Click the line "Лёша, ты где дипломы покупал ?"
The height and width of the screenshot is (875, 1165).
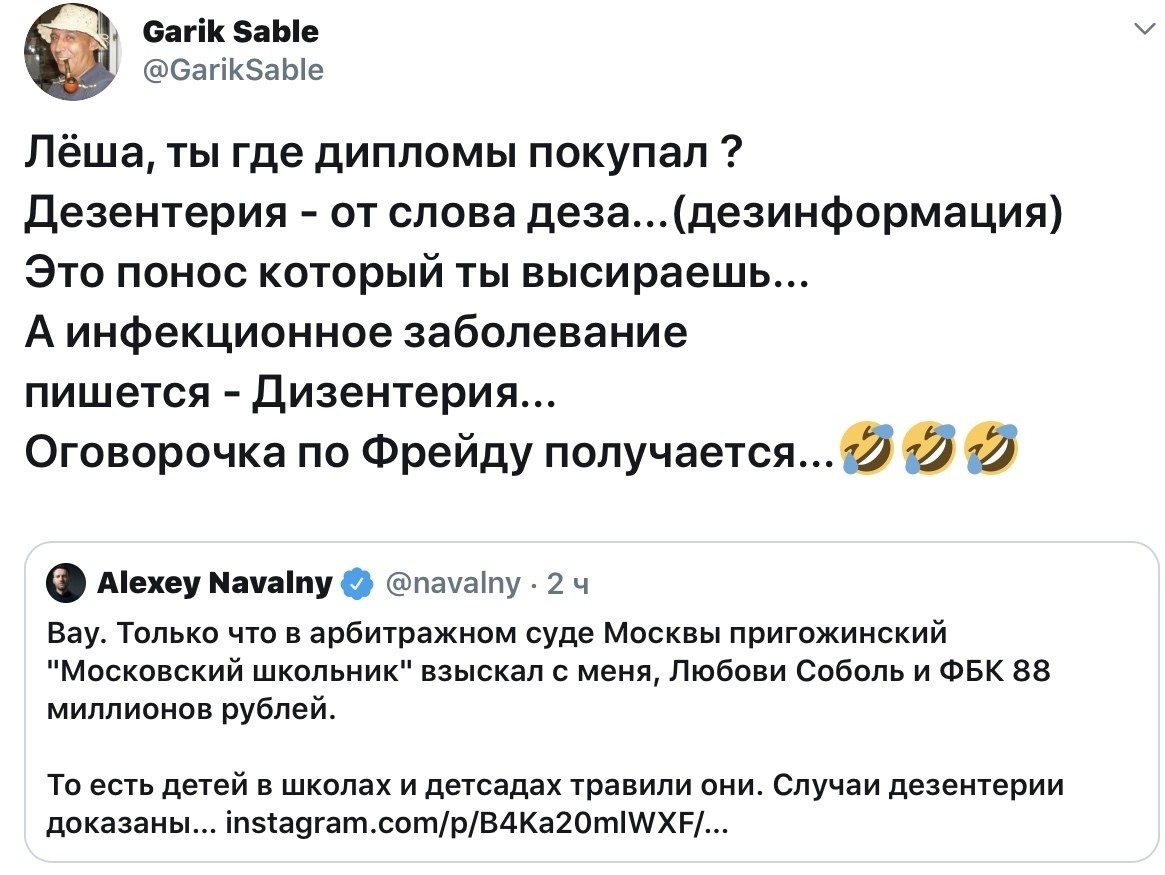point(383,155)
